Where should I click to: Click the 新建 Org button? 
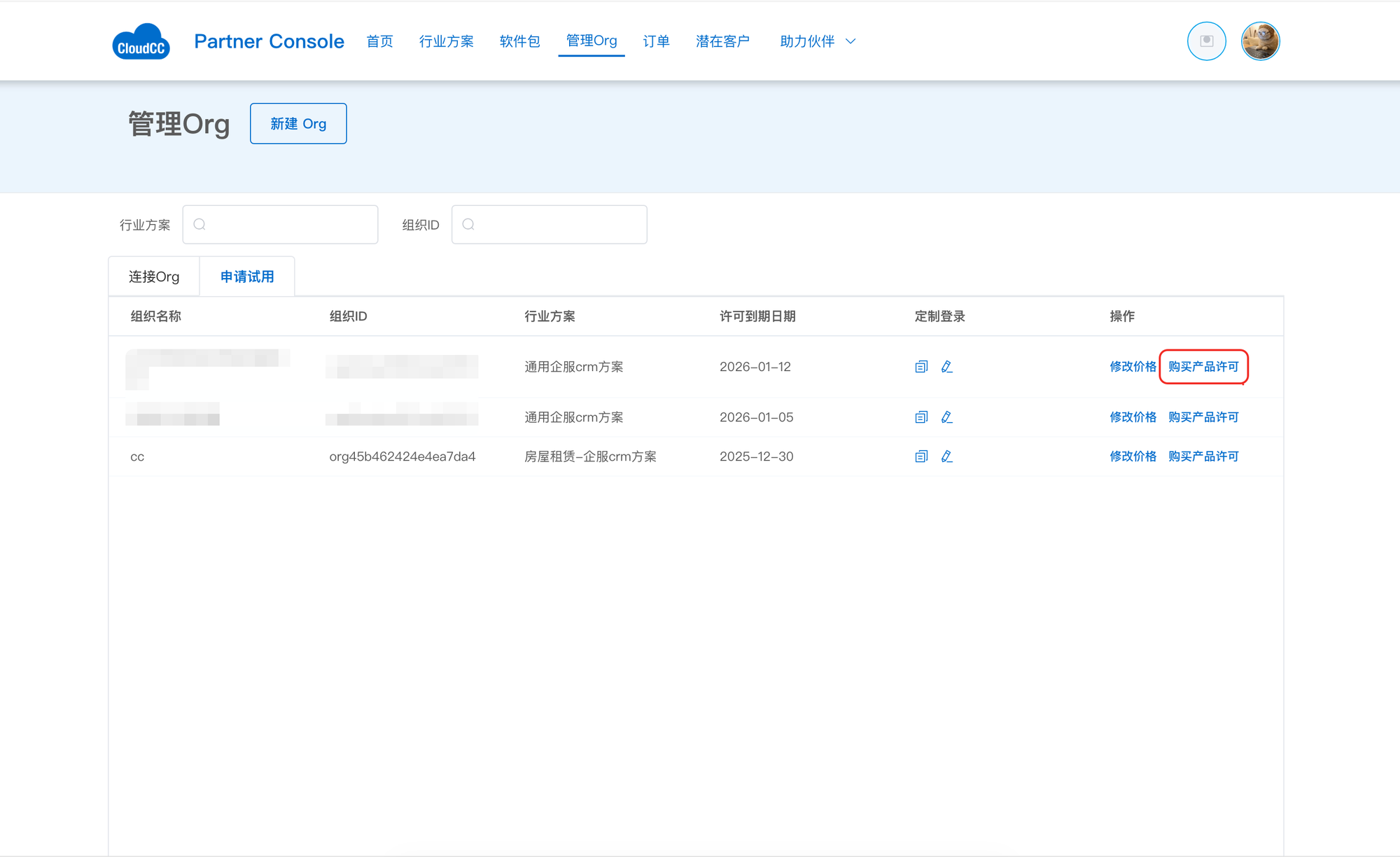[298, 124]
